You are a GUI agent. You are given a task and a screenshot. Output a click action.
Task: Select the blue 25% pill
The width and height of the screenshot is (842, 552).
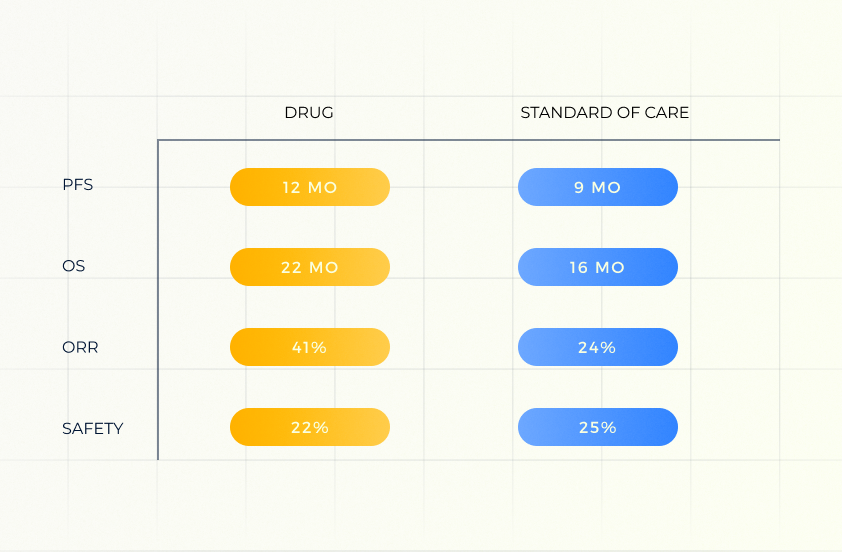click(598, 427)
